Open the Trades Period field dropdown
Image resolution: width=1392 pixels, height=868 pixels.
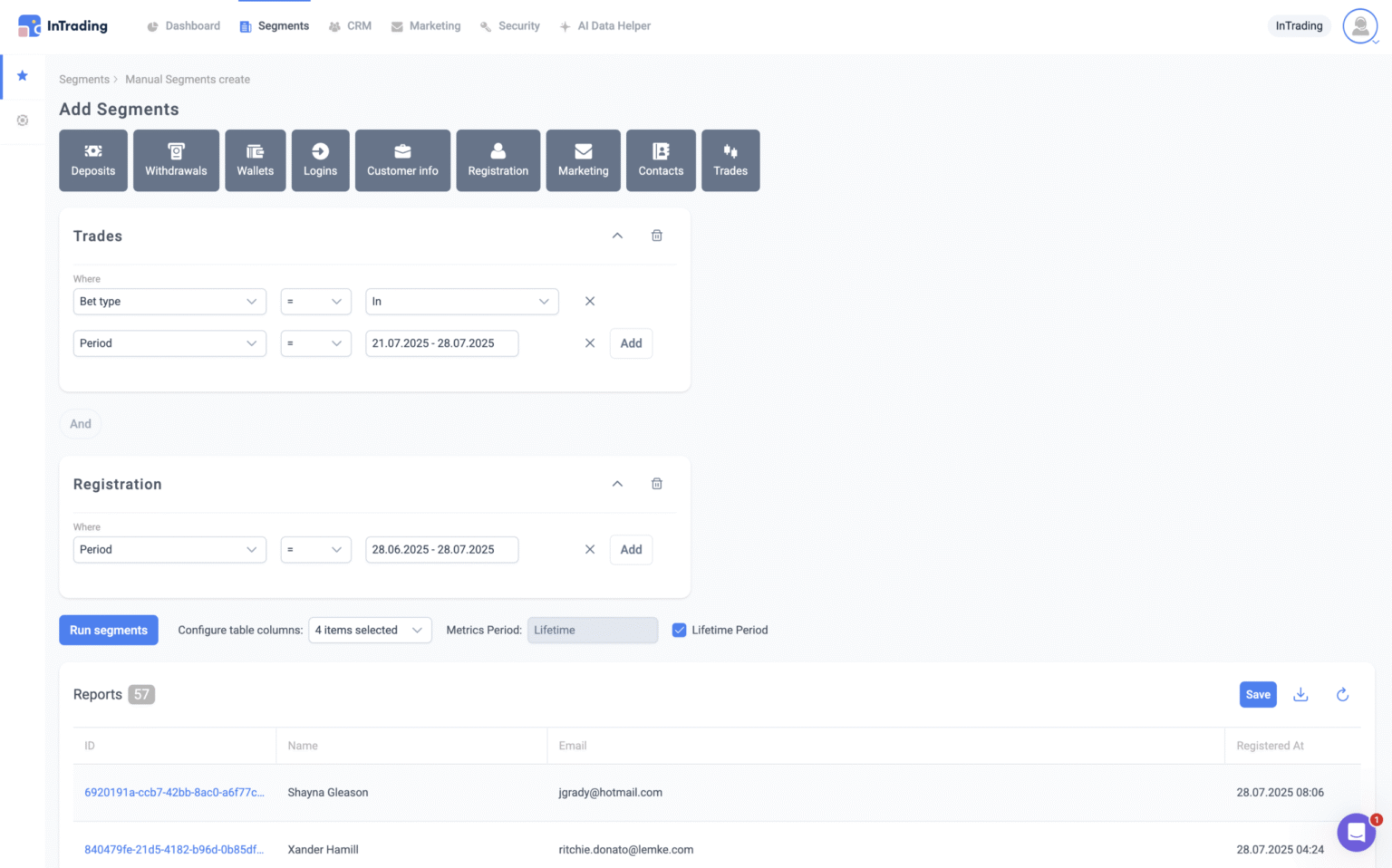[x=169, y=343]
